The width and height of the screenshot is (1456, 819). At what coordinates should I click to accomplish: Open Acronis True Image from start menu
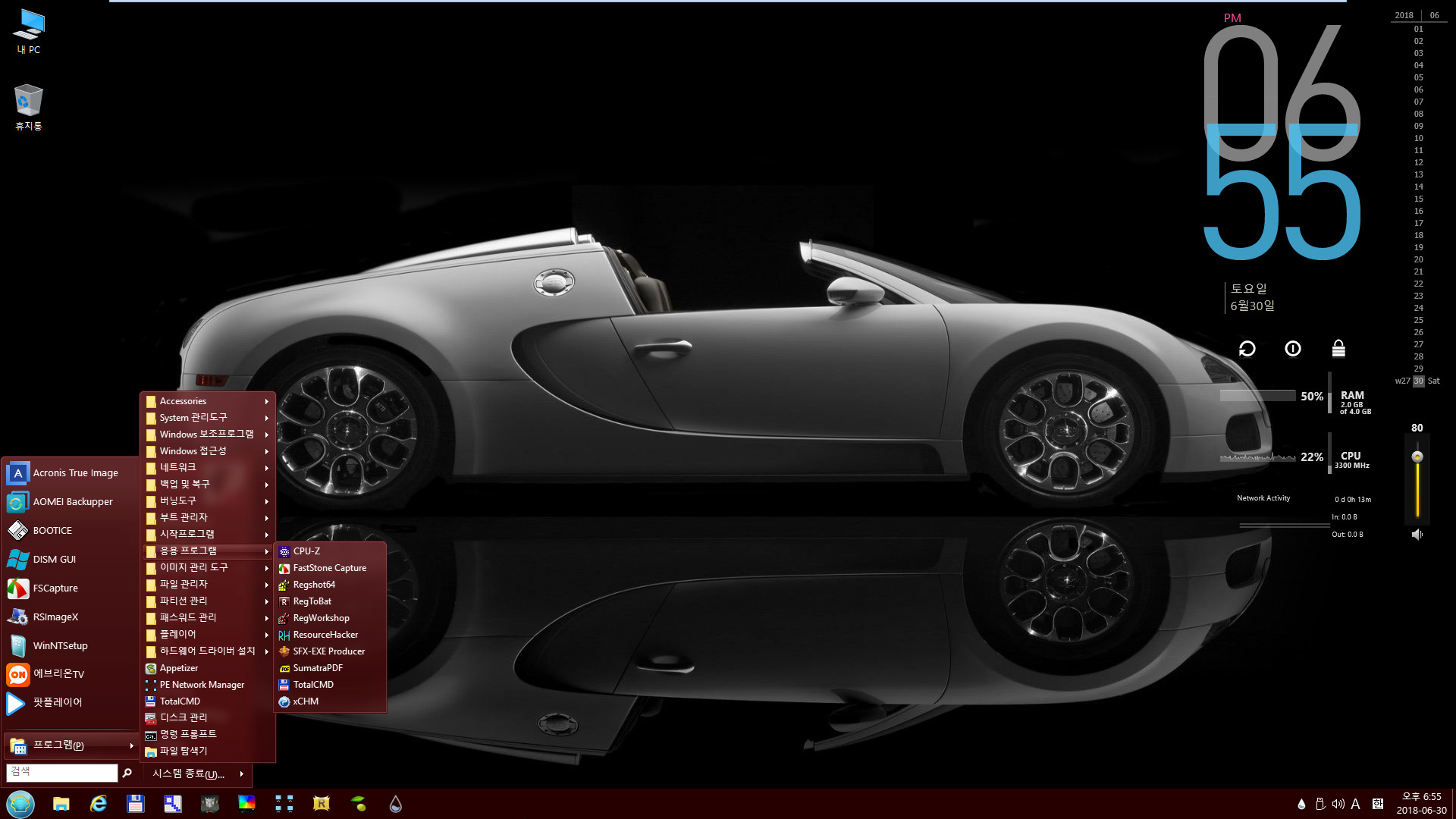71,472
